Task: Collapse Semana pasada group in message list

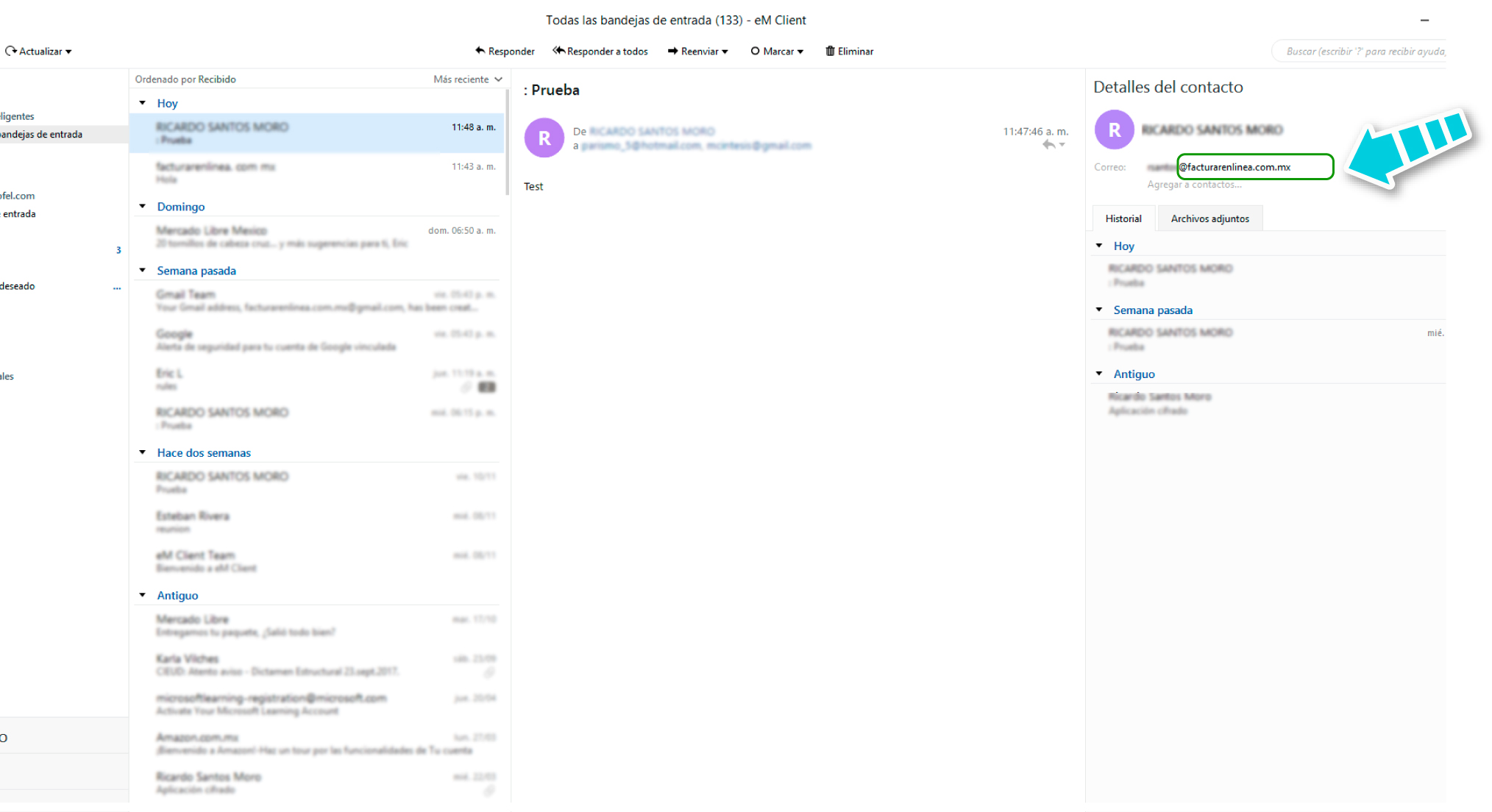Action: 142,270
